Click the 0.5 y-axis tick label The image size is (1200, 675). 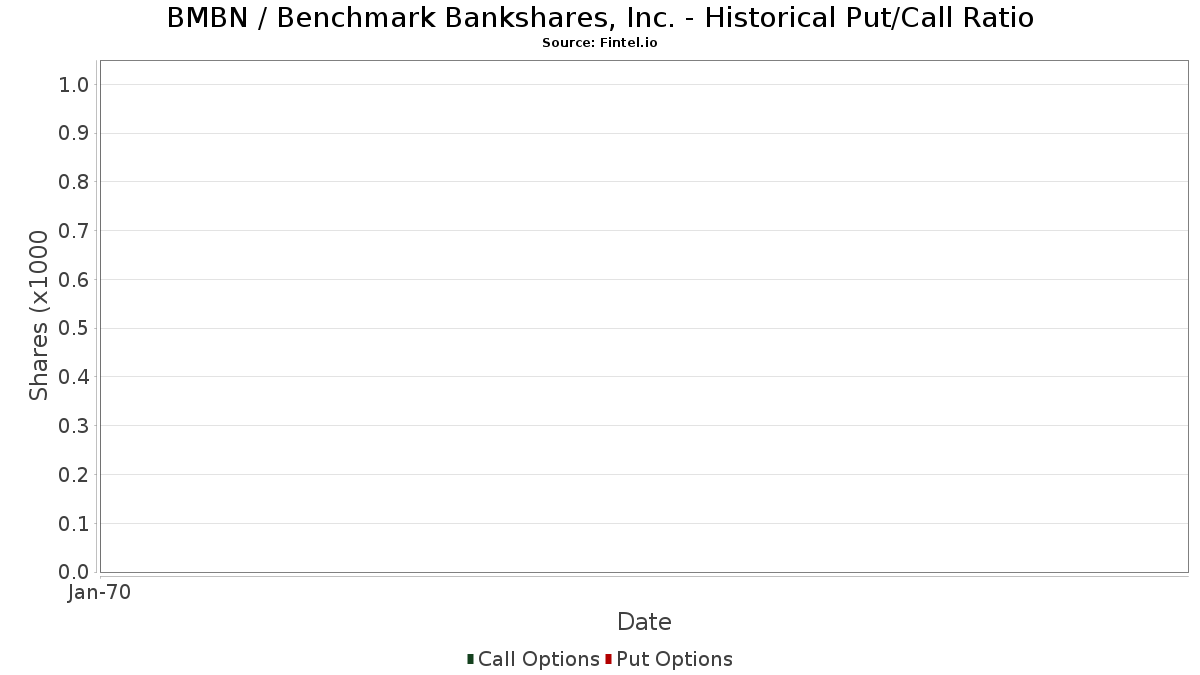(74, 328)
